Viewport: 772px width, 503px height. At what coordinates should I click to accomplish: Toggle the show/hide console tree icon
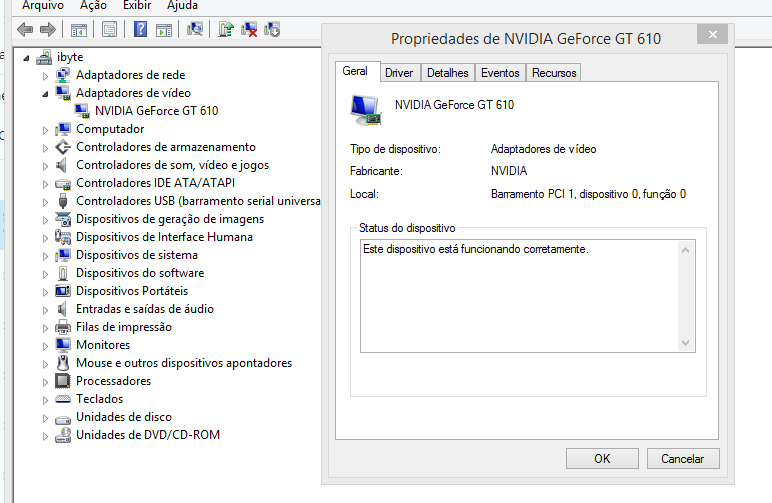click(x=79, y=30)
